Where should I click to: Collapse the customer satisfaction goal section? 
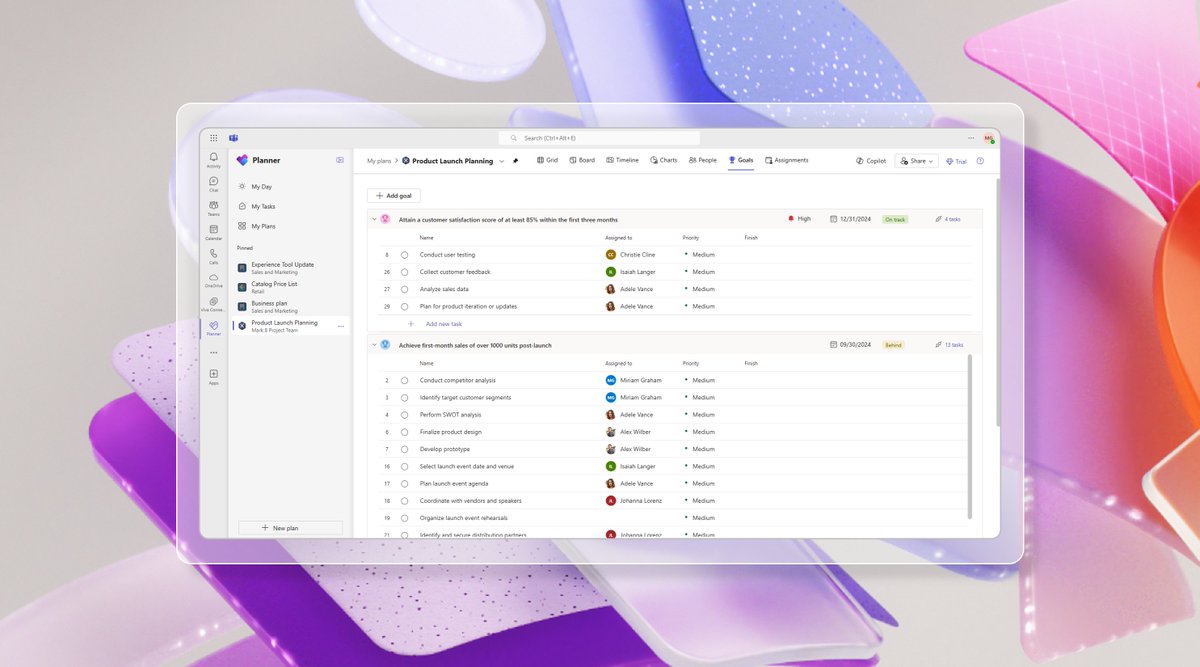[375, 218]
